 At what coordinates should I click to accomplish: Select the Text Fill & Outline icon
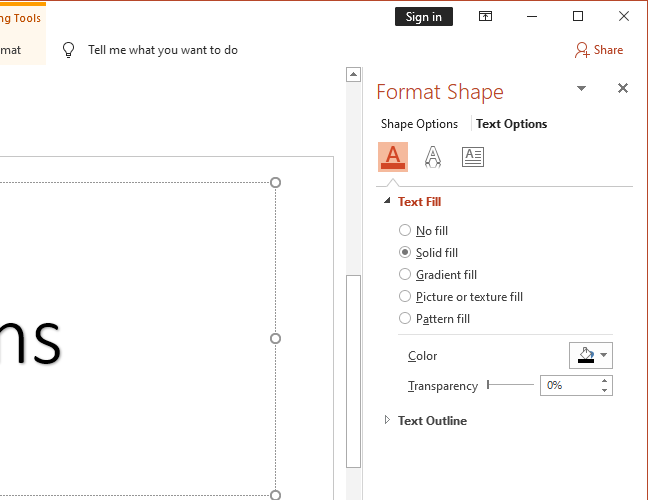pos(393,156)
